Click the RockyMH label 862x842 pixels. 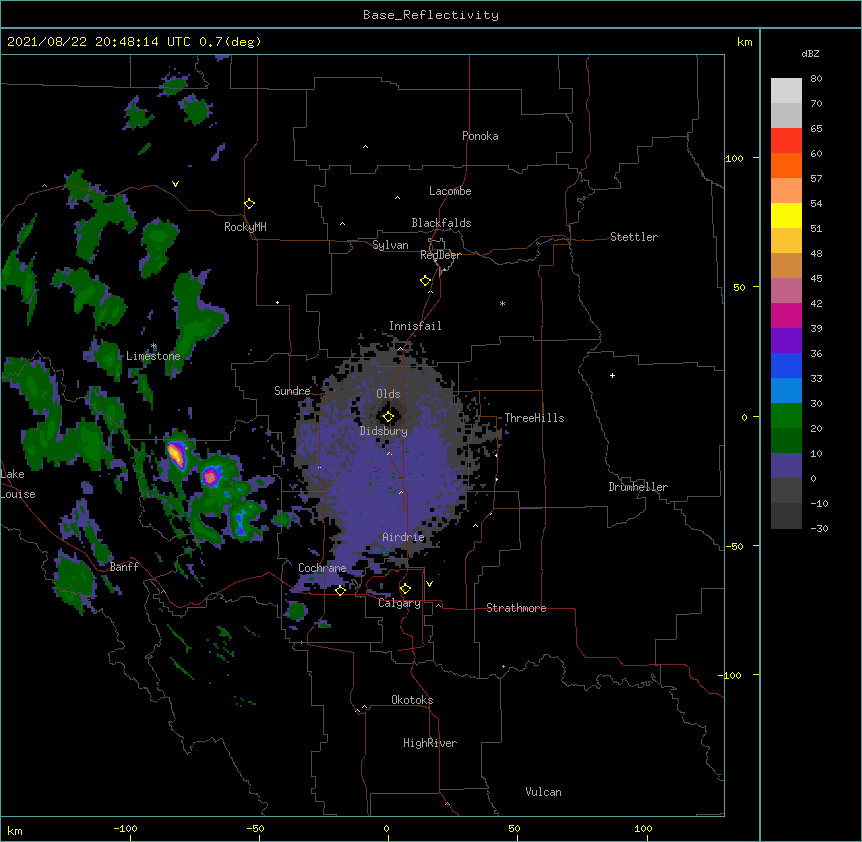click(245, 227)
